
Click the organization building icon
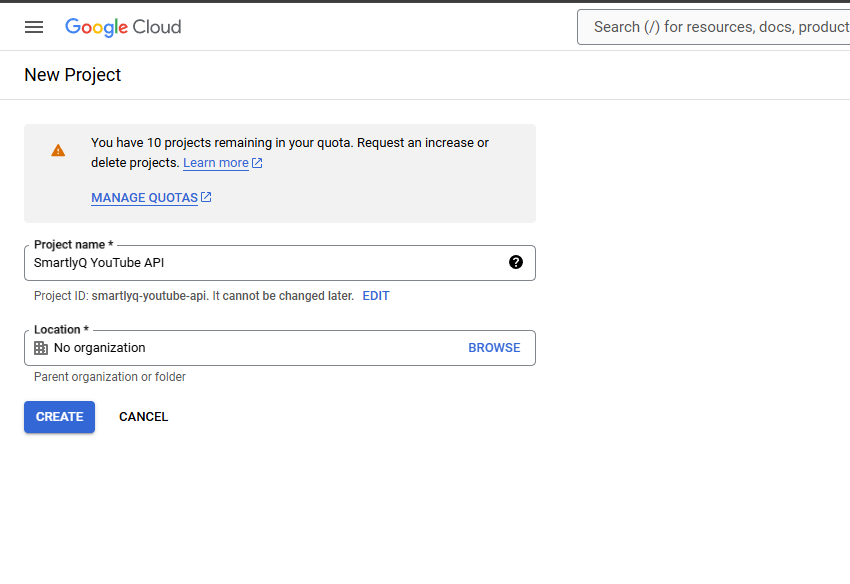41,348
